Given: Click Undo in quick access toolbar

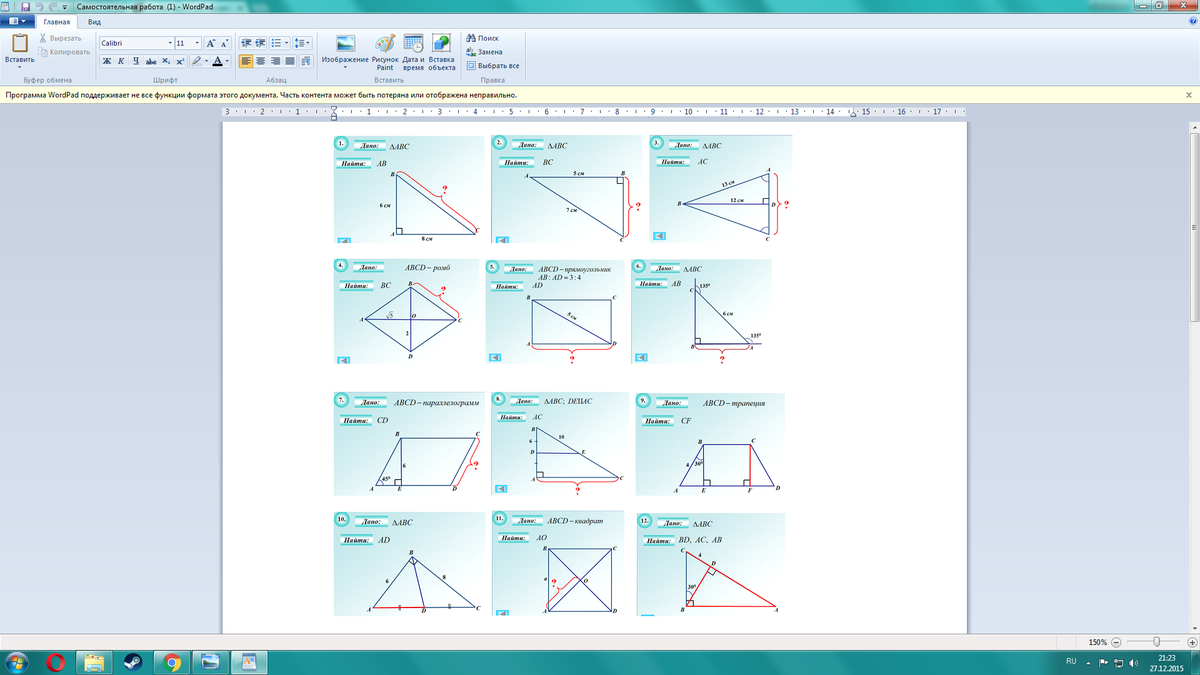Looking at the screenshot, I should (38, 6).
